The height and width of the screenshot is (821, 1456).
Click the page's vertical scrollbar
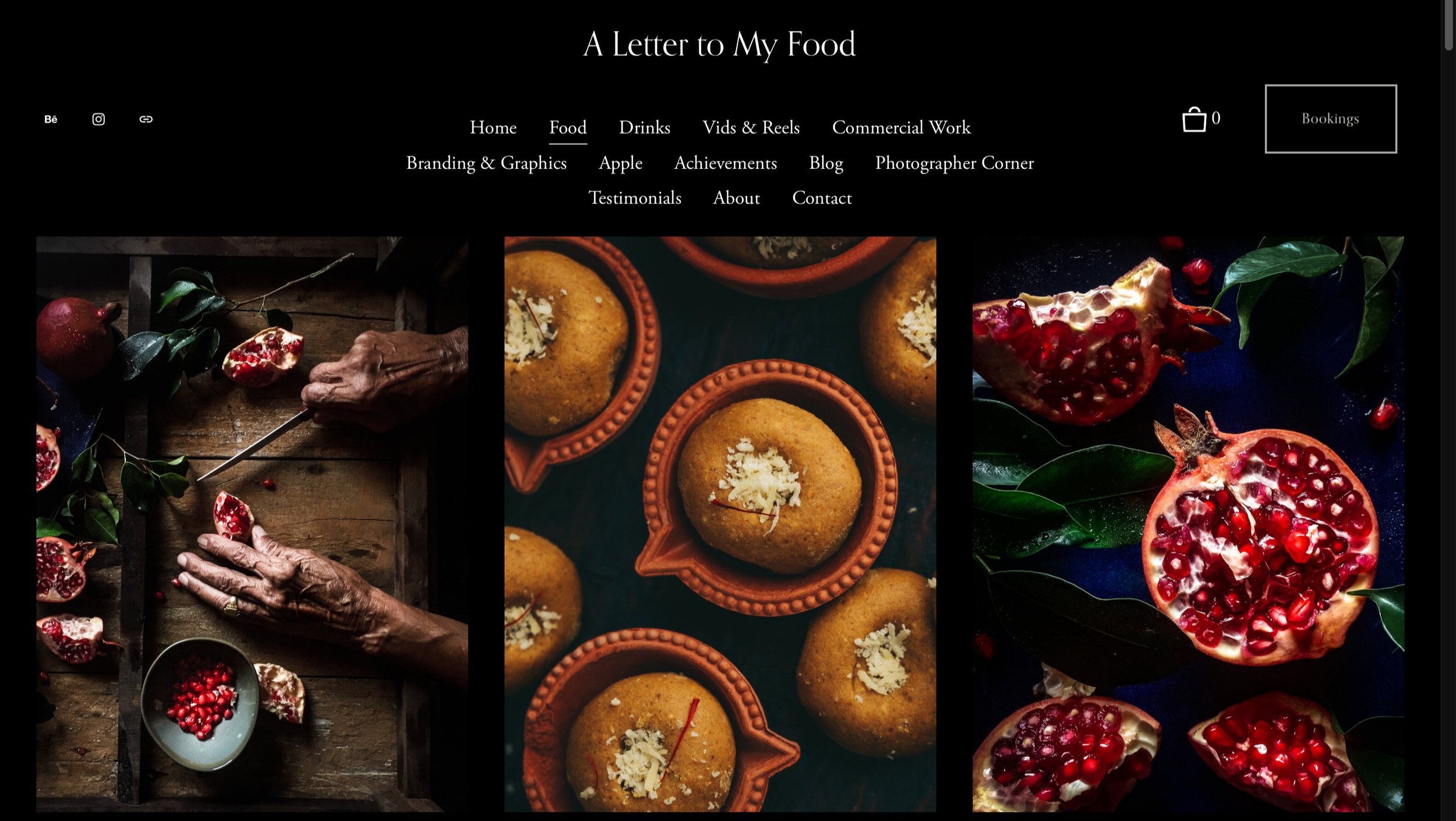pyautogui.click(x=1448, y=410)
